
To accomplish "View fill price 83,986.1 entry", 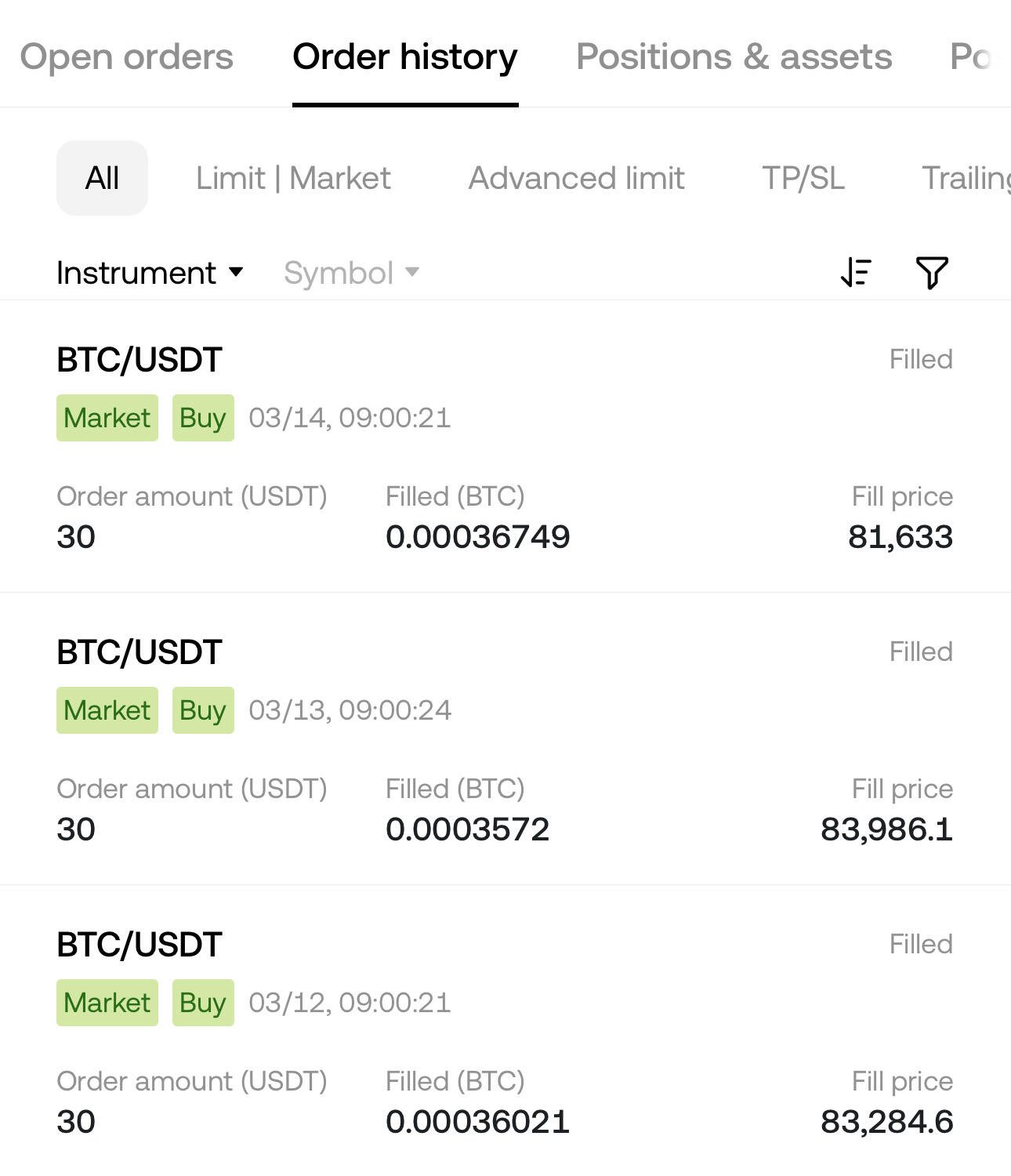I will click(886, 829).
